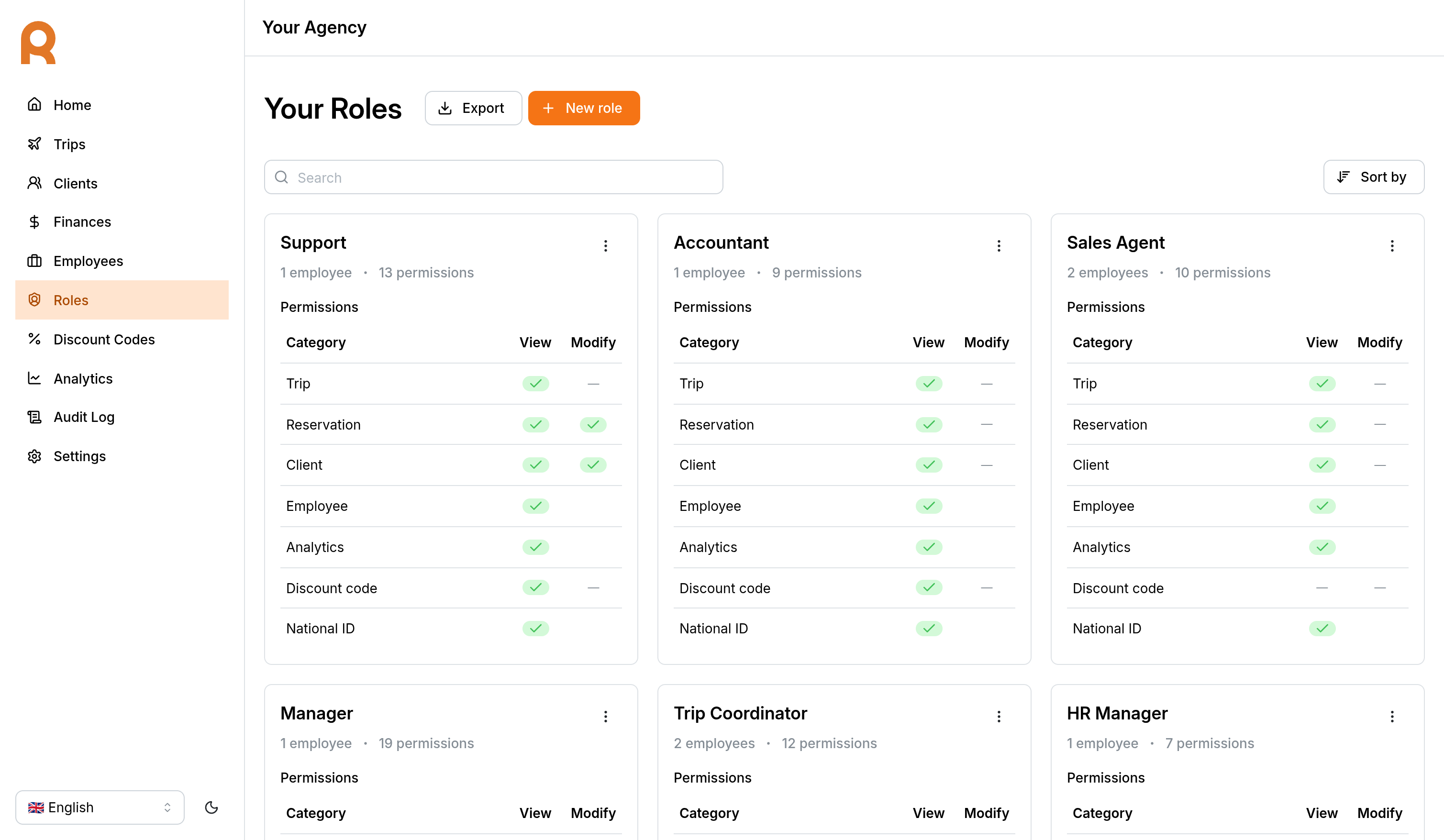1444x840 pixels.
Task: Click '13 permissions' under Support
Action: pos(426,273)
